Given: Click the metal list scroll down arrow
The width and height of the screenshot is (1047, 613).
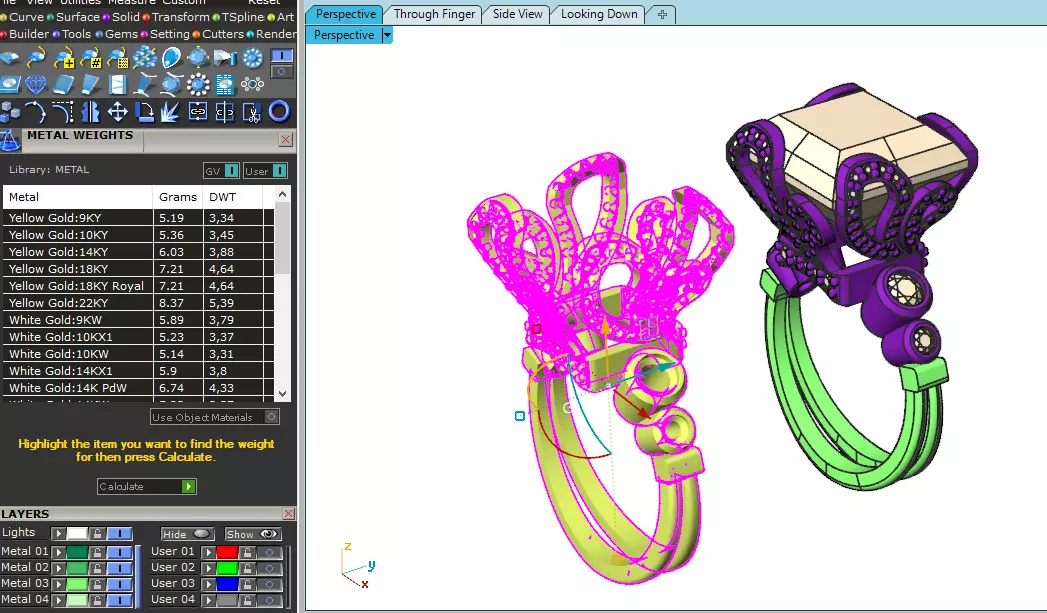Looking at the screenshot, I should tap(282, 394).
